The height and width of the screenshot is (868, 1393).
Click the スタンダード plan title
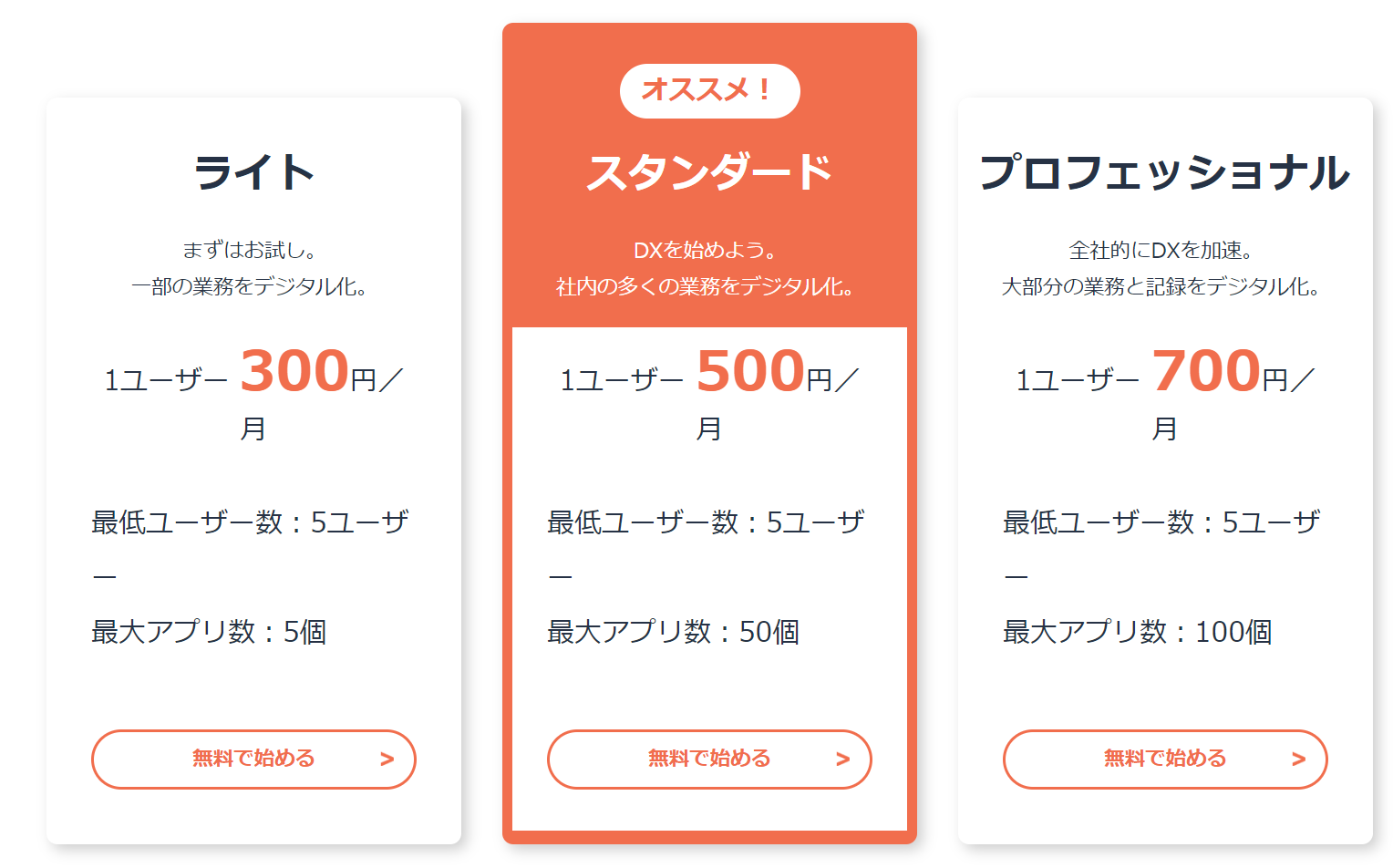(x=709, y=172)
